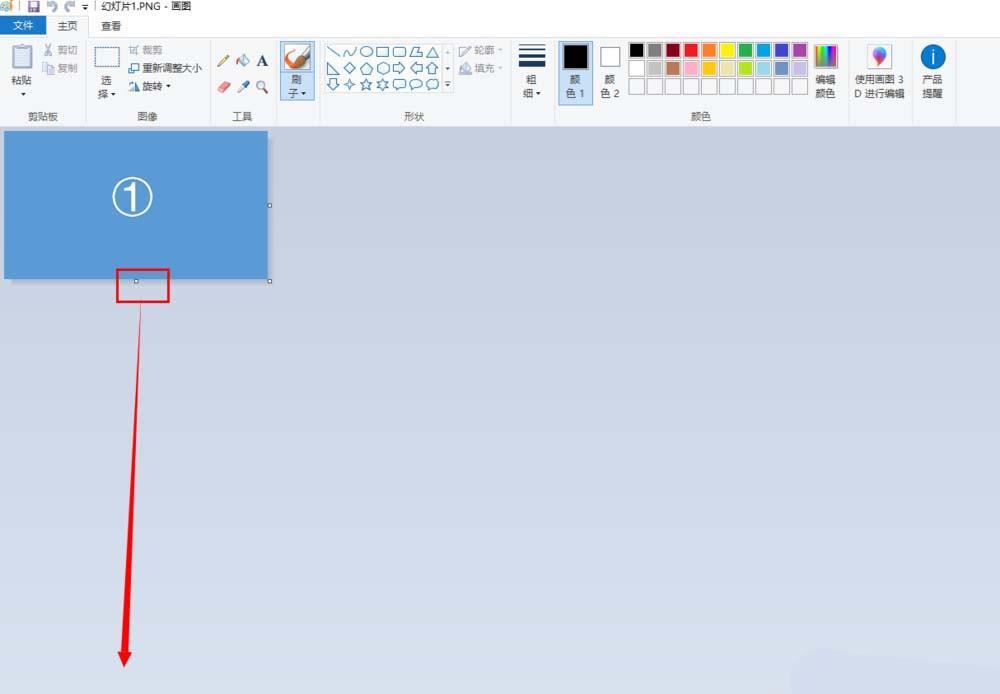
Task: Click the Save icon in quick access toolbar
Action: [x=35, y=6]
